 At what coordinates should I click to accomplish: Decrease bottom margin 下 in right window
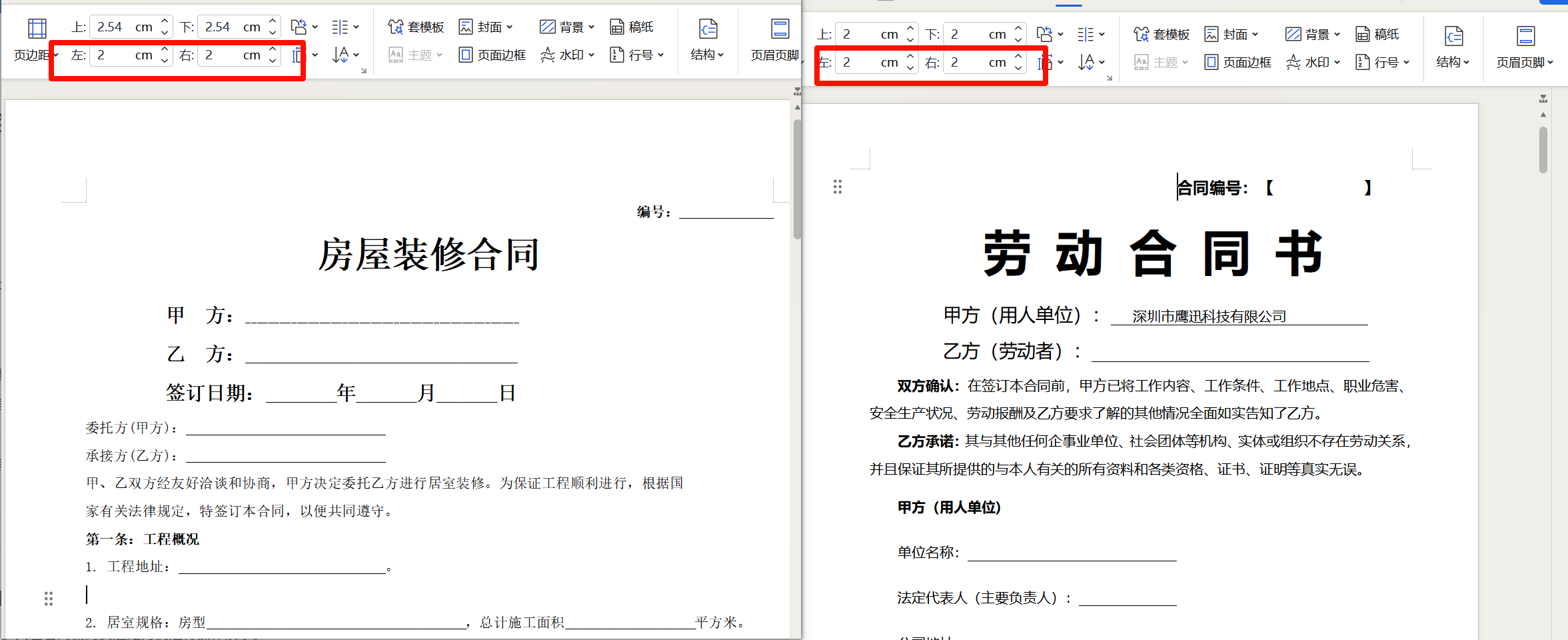[x=1018, y=39]
